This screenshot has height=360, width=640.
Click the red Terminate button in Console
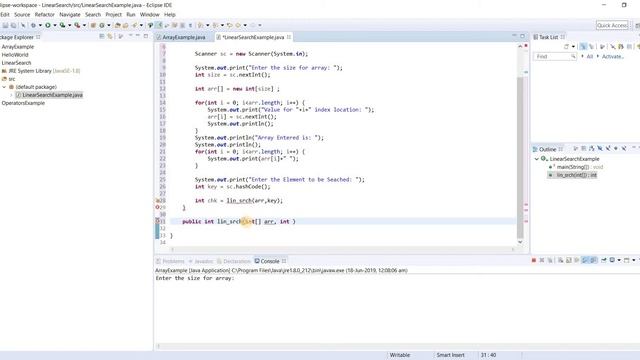[534, 260]
